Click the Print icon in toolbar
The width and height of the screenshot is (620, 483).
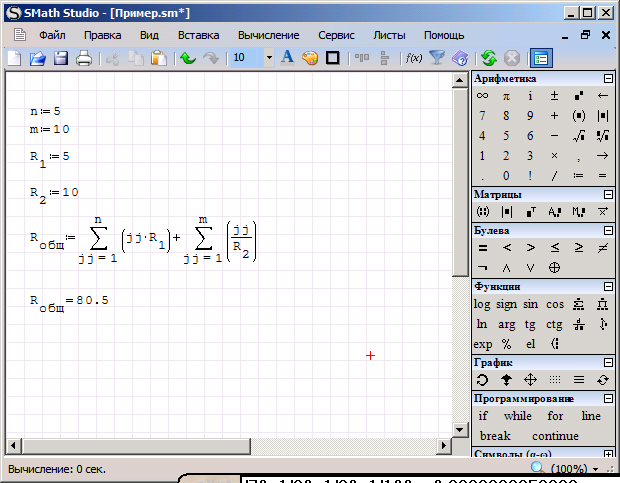click(x=84, y=58)
